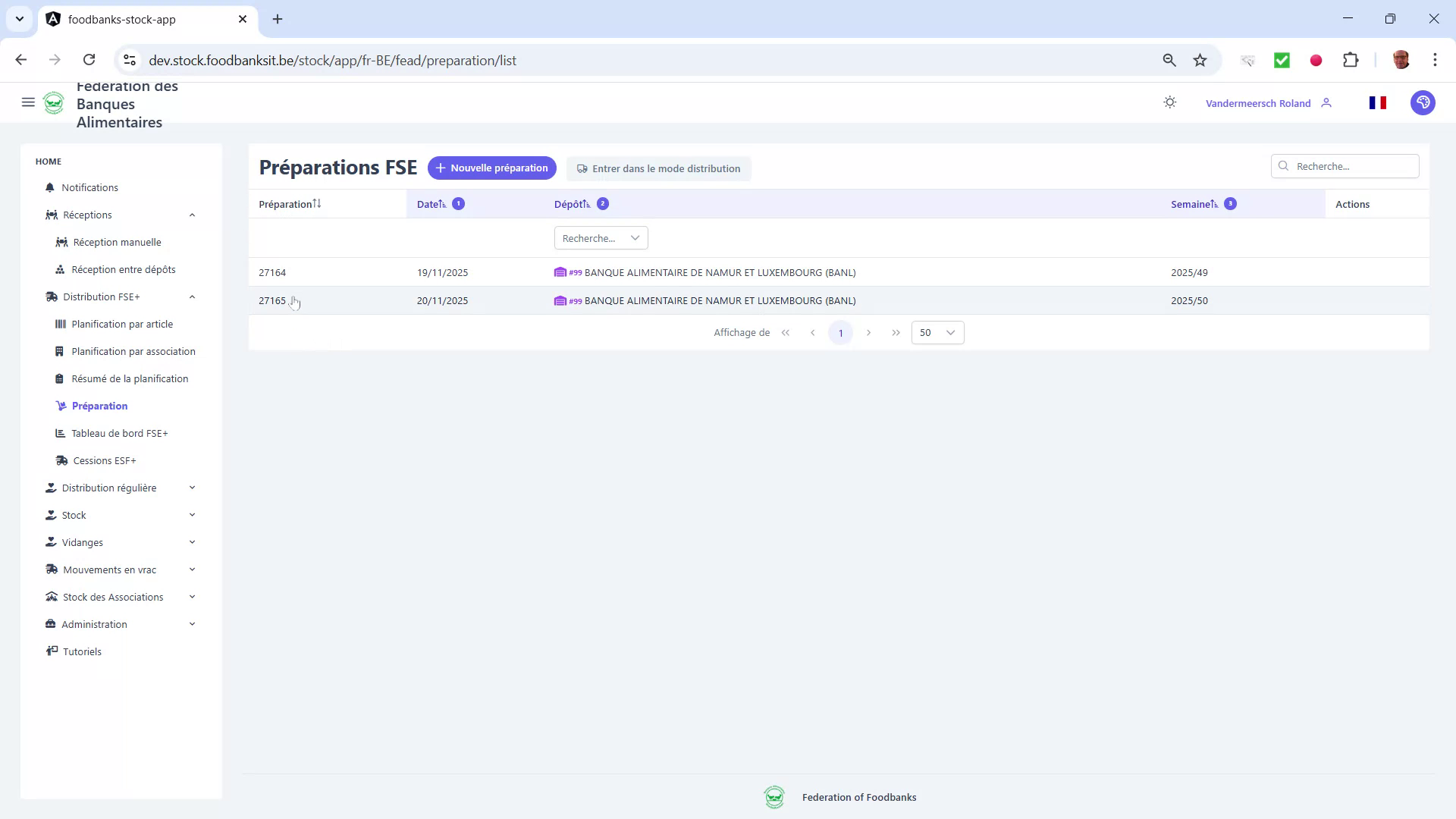Click the Banques Alimentaires logo

[54, 102]
